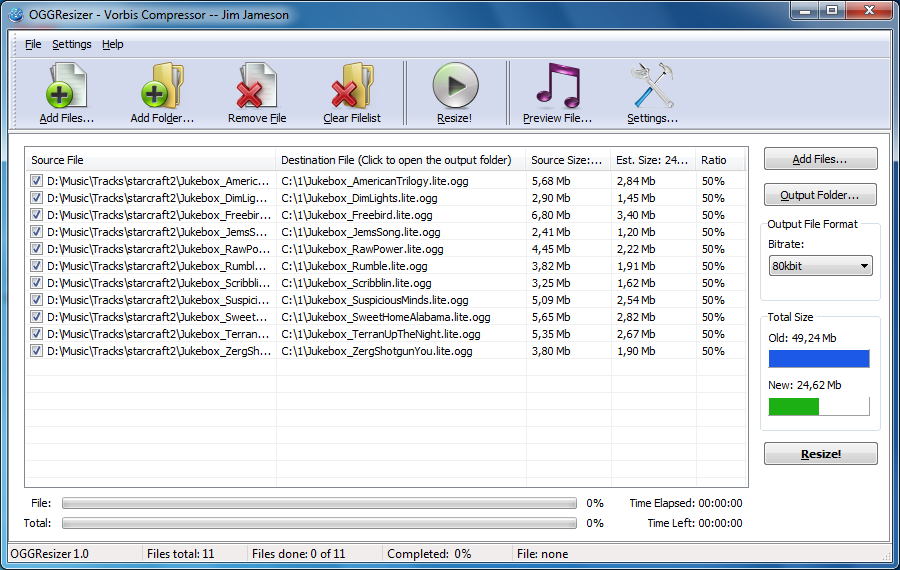Uncheck the Jukebox_AmericanTrilogy file checkbox
Image resolution: width=900 pixels, height=570 pixels.
click(36, 181)
